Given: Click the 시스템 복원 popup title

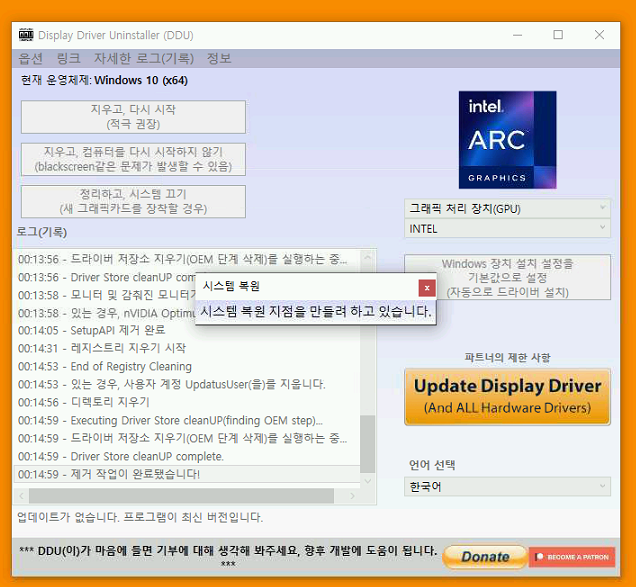Looking at the screenshot, I should [231, 286].
